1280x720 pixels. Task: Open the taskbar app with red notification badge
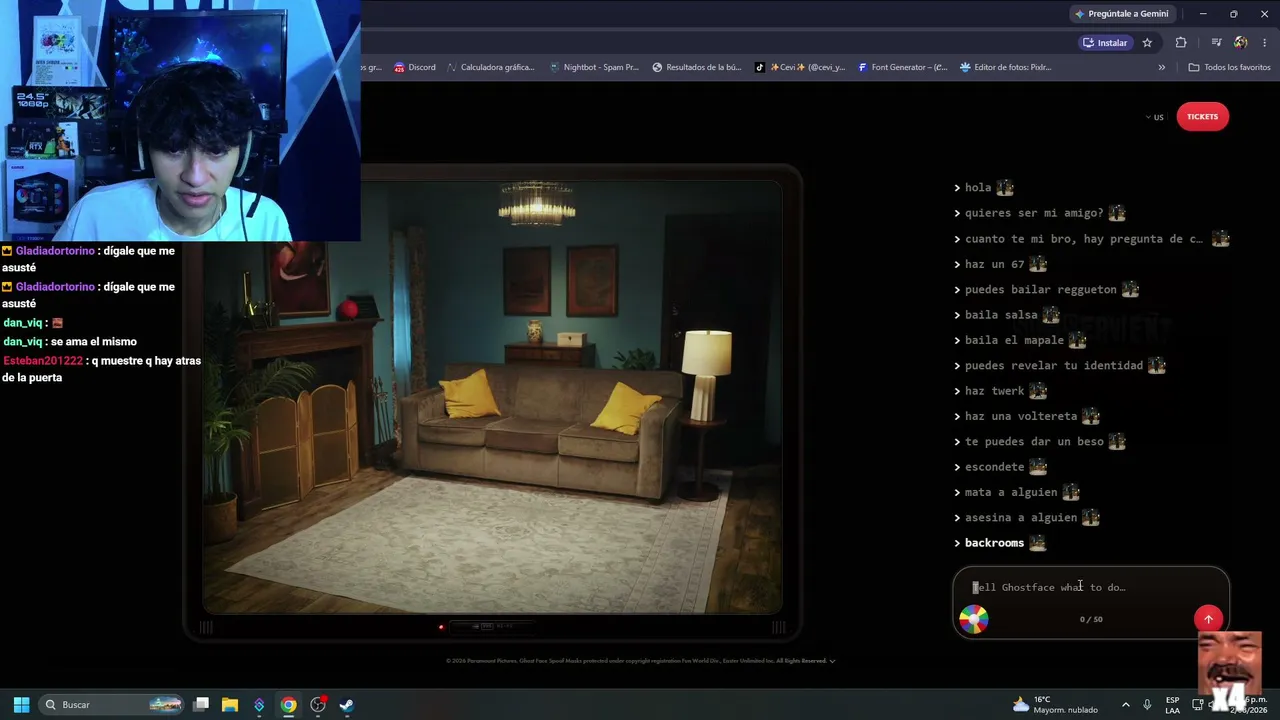tap(318, 705)
